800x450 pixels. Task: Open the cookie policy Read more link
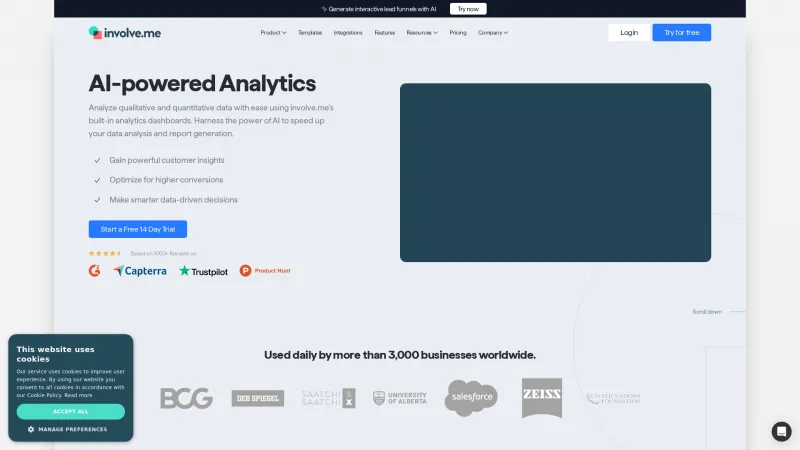point(78,395)
